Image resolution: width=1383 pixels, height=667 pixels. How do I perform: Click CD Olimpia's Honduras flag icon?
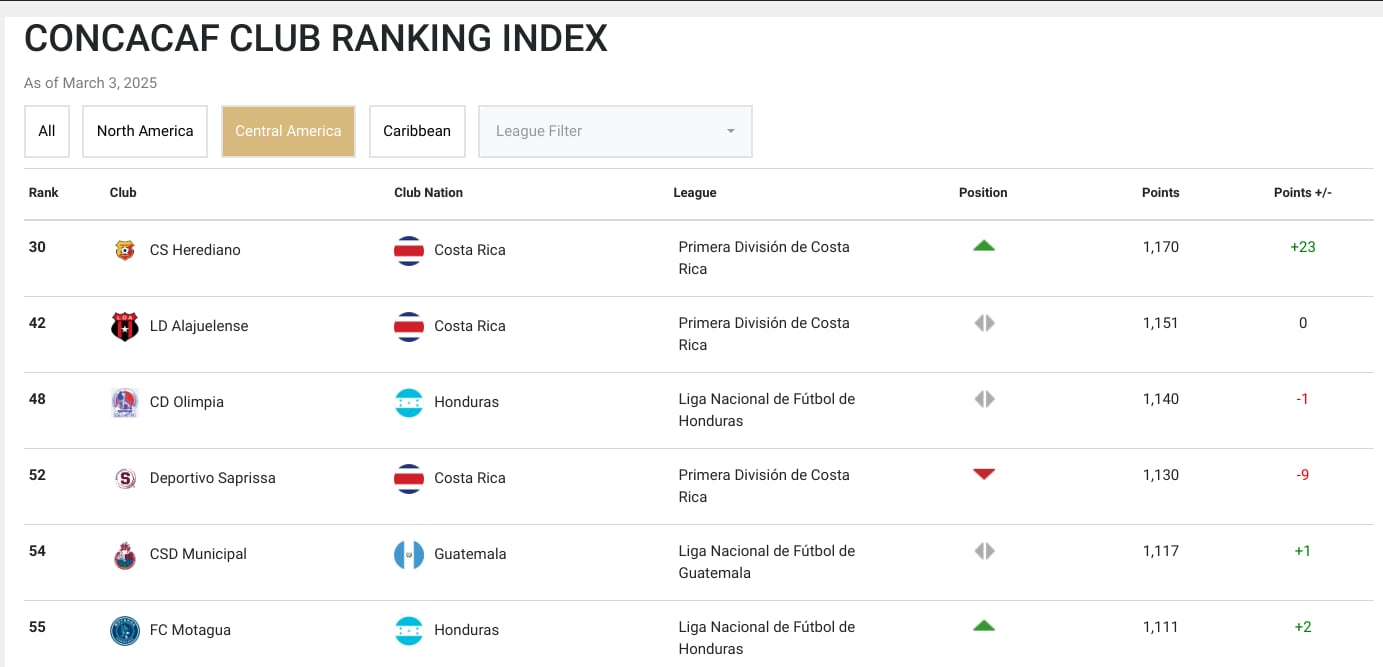pyautogui.click(x=409, y=402)
